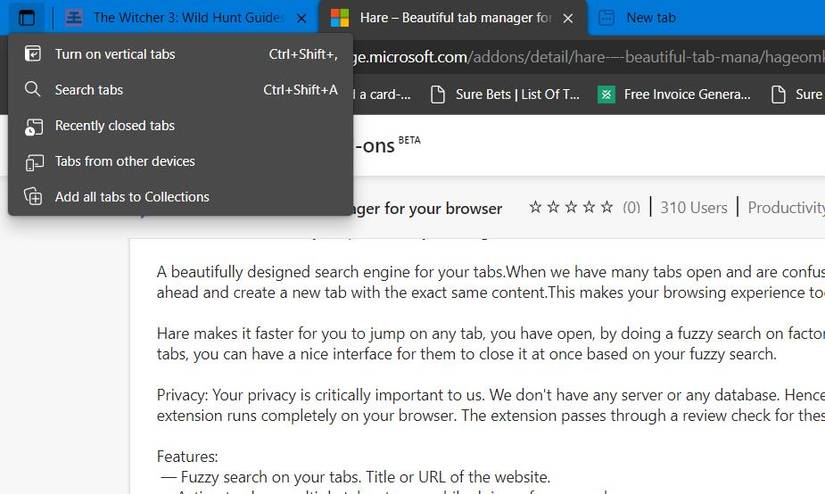This screenshot has width=825, height=494.
Task: Switch to the New tab
Action: (650, 18)
